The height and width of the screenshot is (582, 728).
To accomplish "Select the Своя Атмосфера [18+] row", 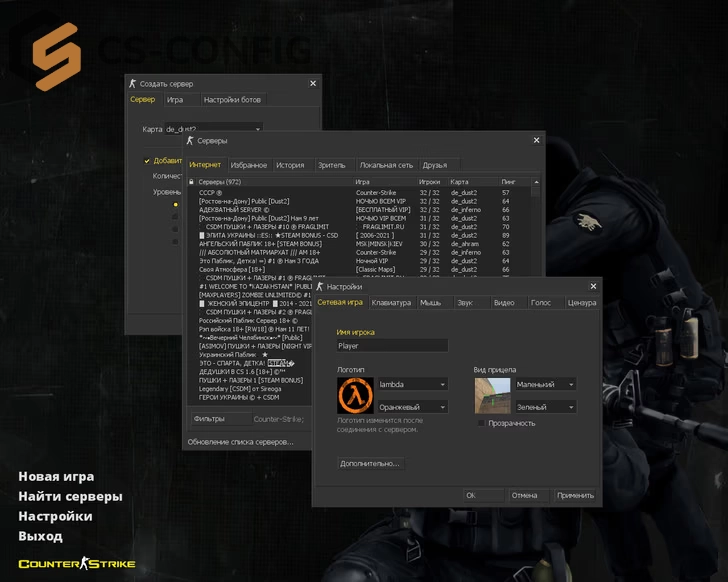I will 360,269.
